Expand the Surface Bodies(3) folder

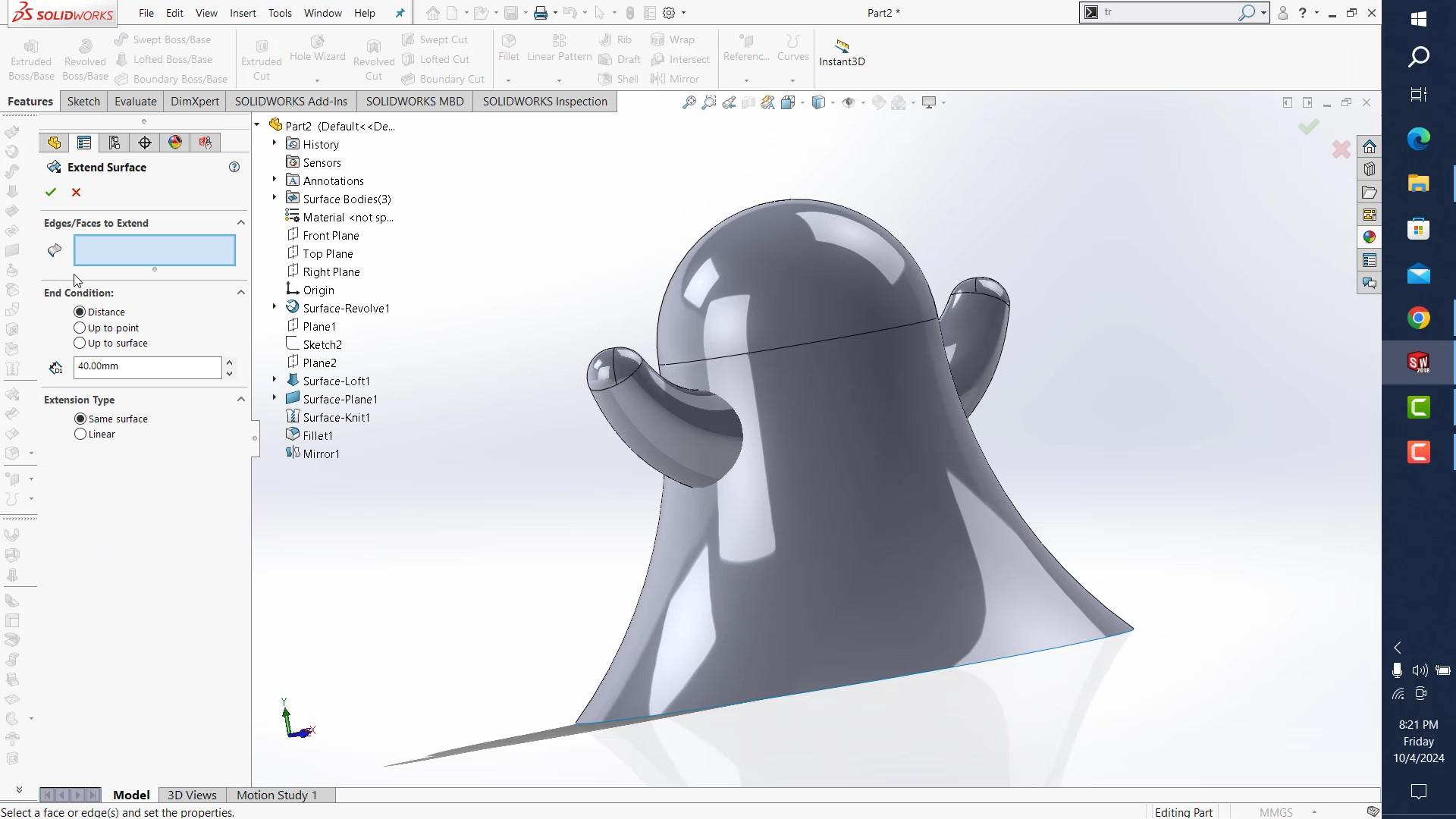(275, 198)
